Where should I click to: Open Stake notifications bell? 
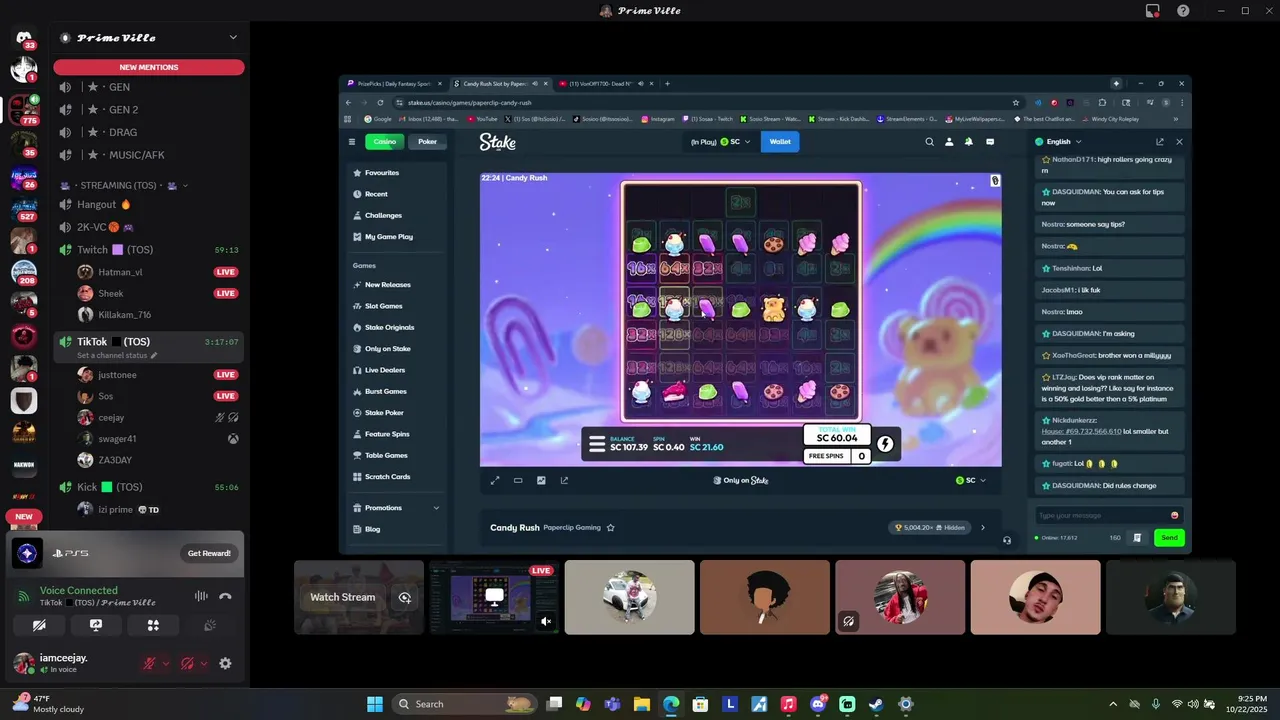coord(968,142)
